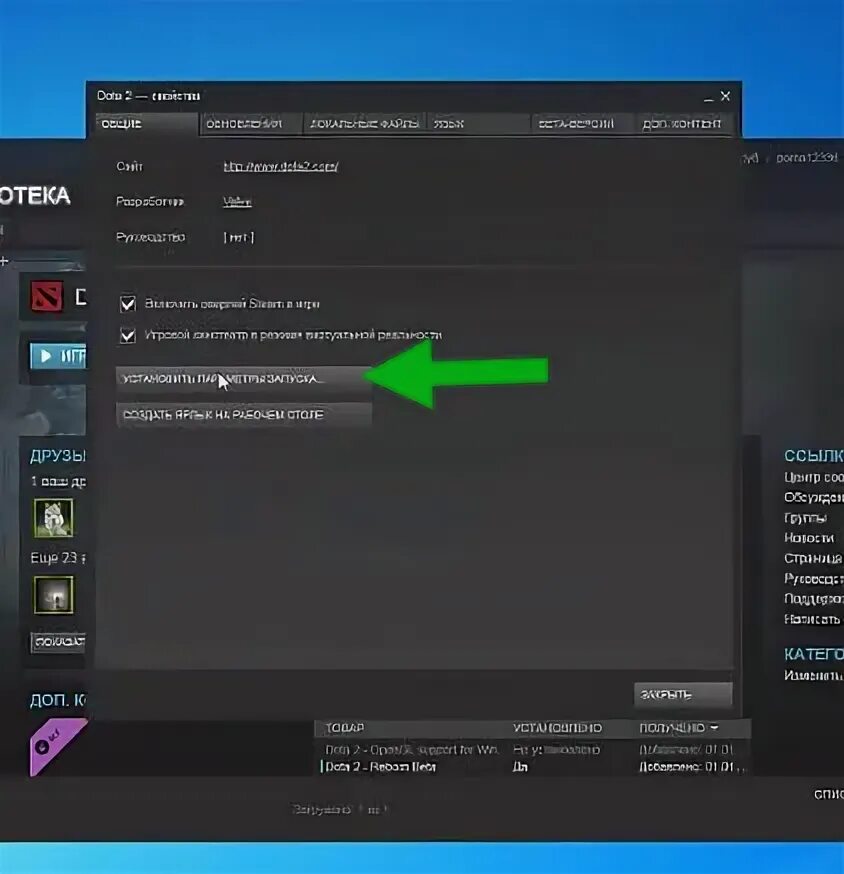
Task: Click the purple tag icon under ДОП. КОНТЕНТ
Action: [x=56, y=747]
